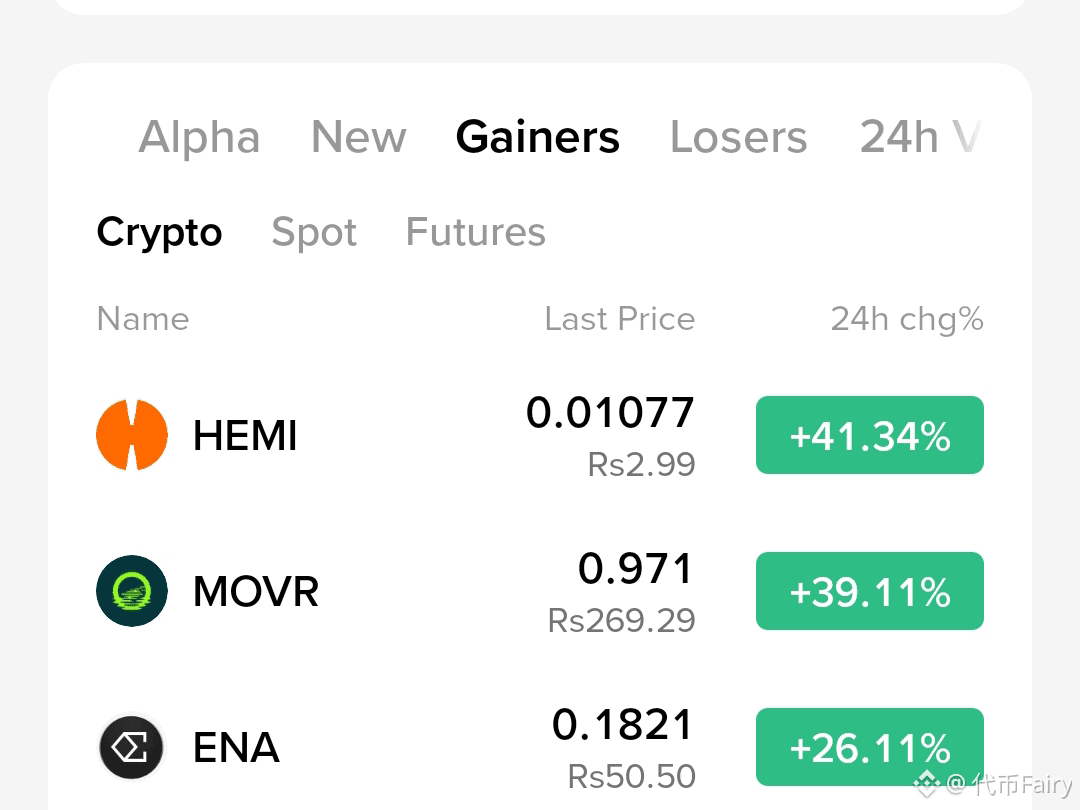This screenshot has width=1080, height=810.
Task: Tap the orange HEMI coin icon
Action: click(132, 435)
